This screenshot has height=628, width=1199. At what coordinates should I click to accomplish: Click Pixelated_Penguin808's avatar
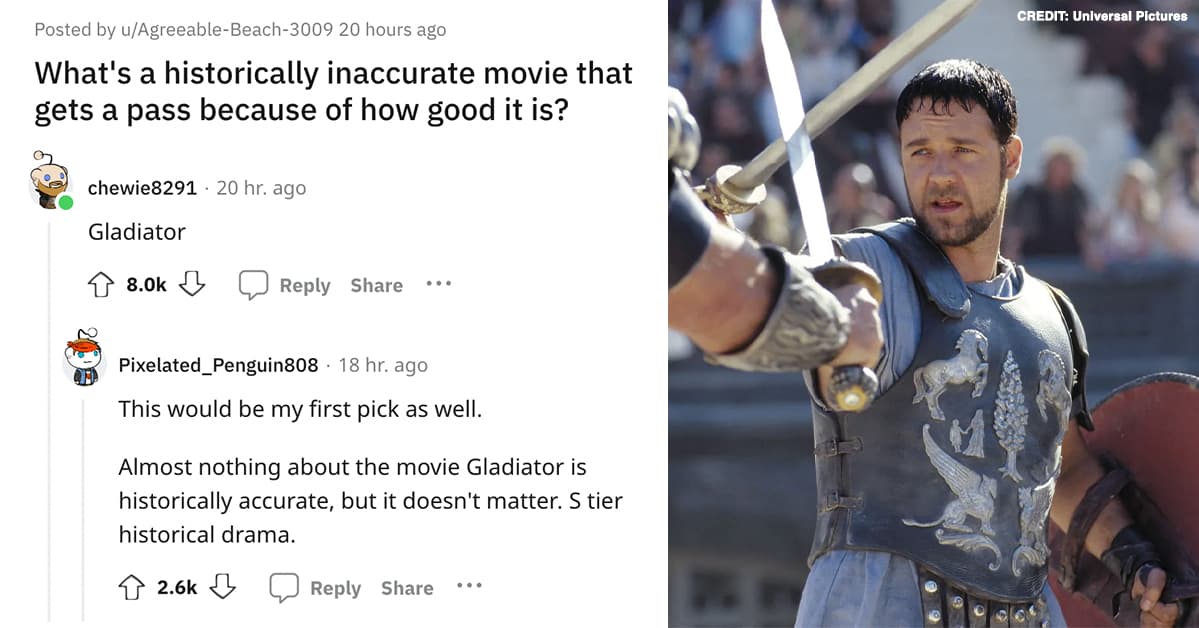tap(84, 360)
